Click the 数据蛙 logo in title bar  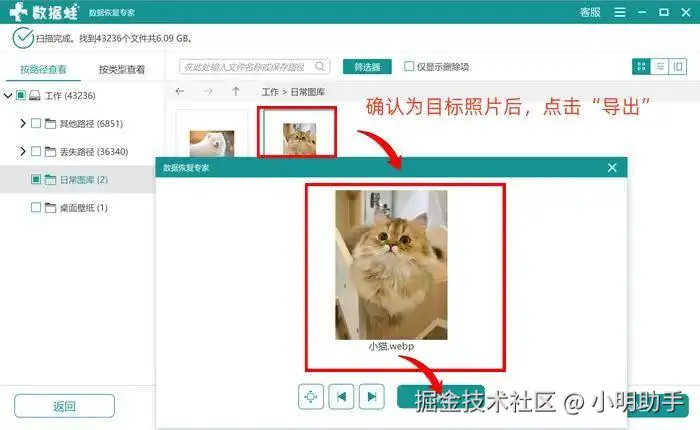click(44, 12)
